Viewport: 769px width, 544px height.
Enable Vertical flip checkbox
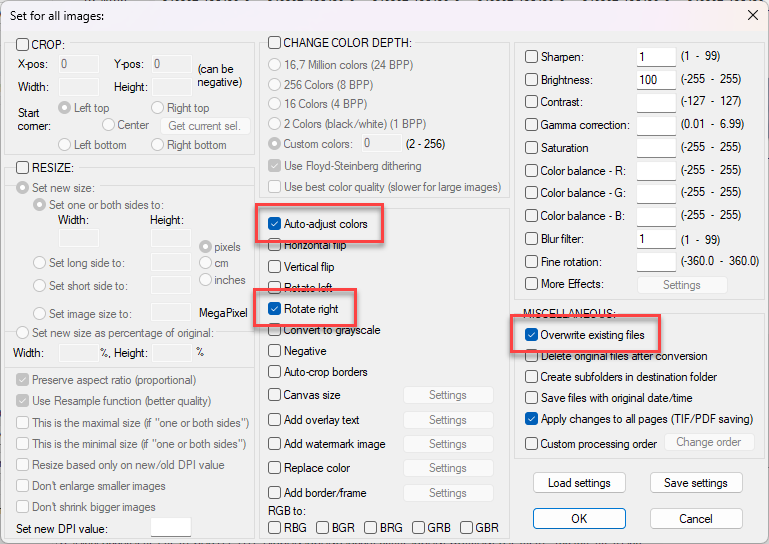tap(275, 267)
